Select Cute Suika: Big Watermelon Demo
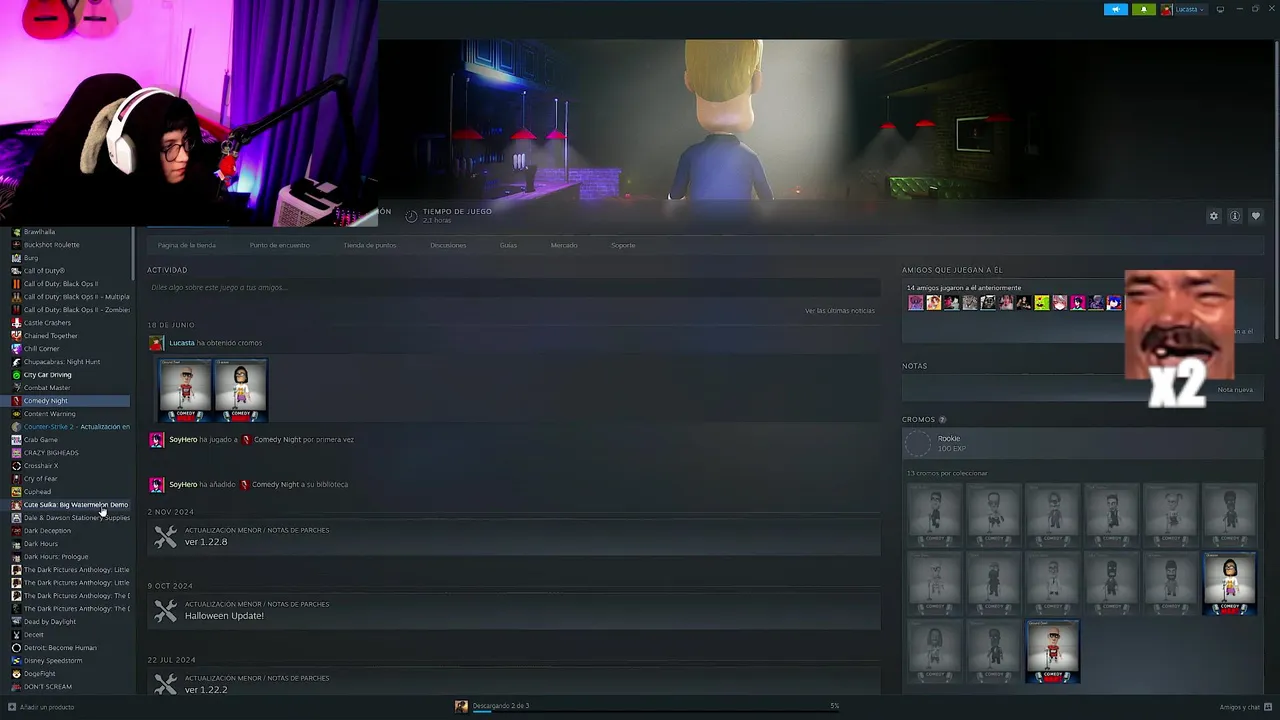Screen dimensions: 1280x720 [75, 505]
